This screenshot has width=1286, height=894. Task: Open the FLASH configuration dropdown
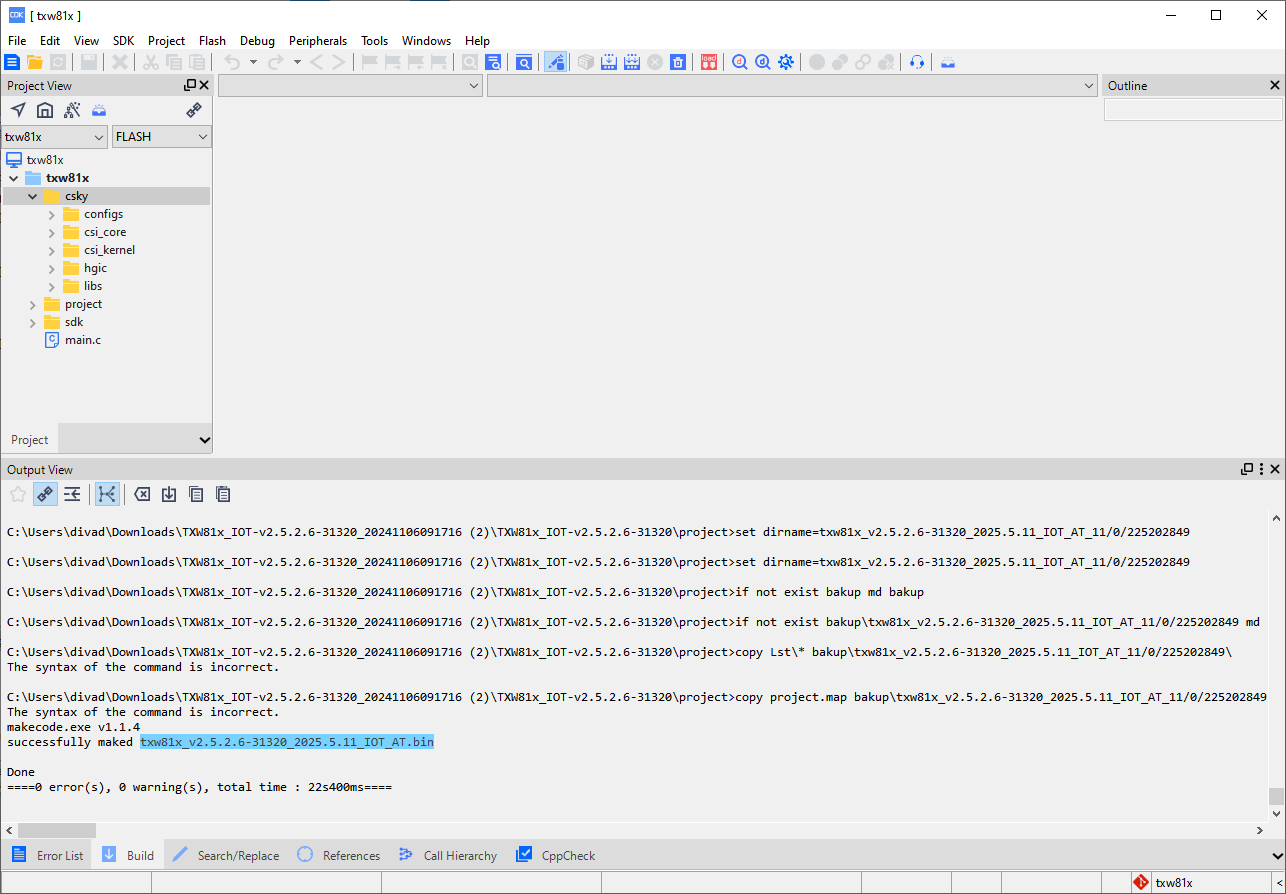tap(162, 136)
